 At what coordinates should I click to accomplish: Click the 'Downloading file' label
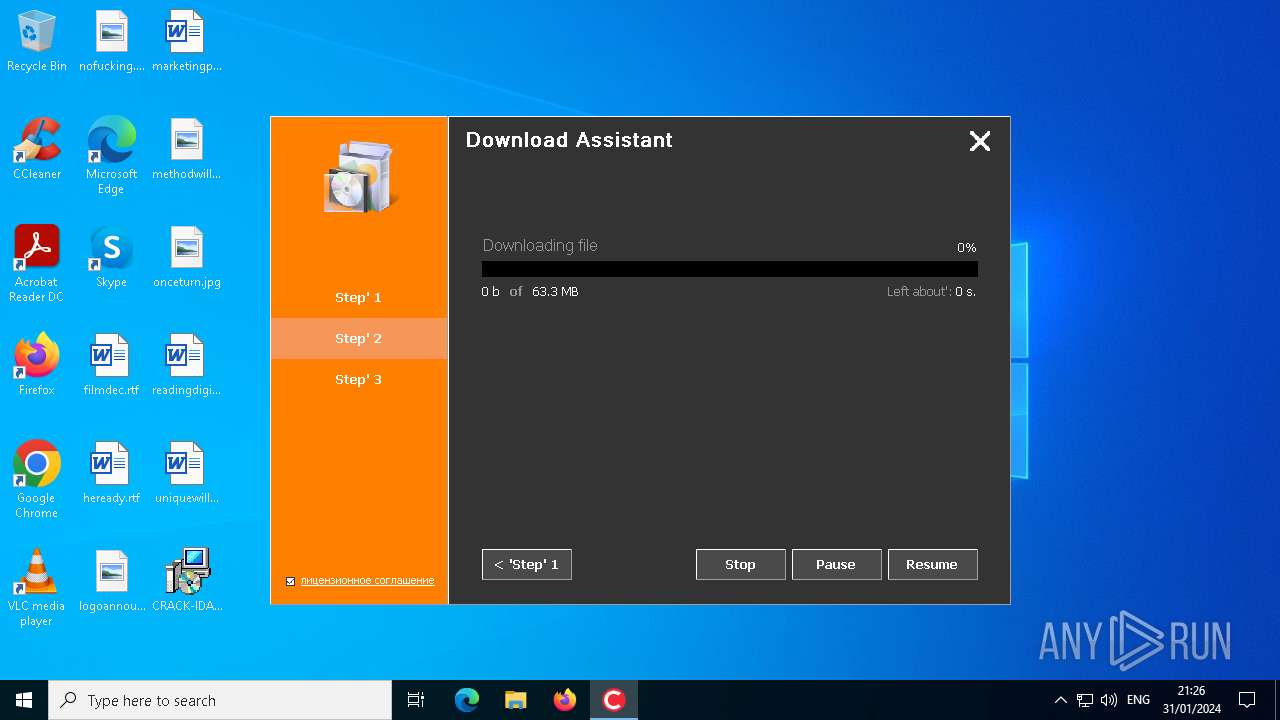tap(540, 245)
